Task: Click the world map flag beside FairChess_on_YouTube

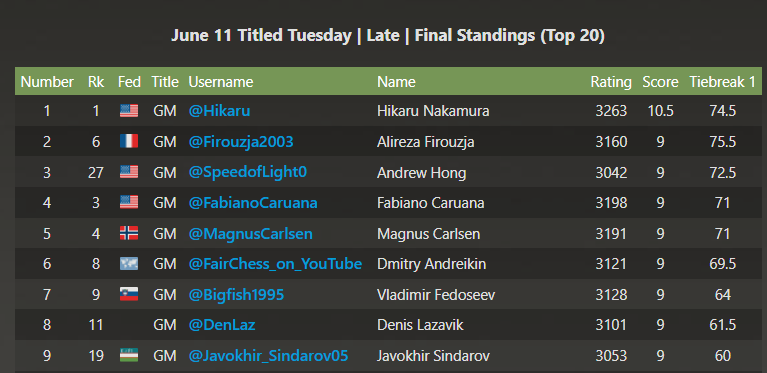Action: (129, 264)
